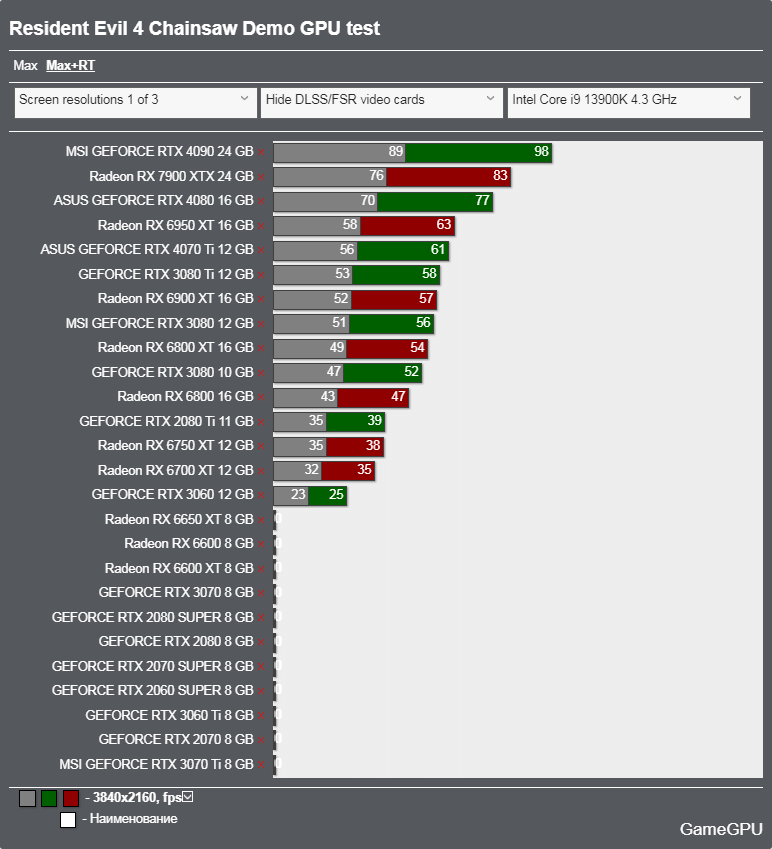The width and height of the screenshot is (772, 849).
Task: Click the Radeon RX 6950 XT 16 GB label
Action: 175,225
